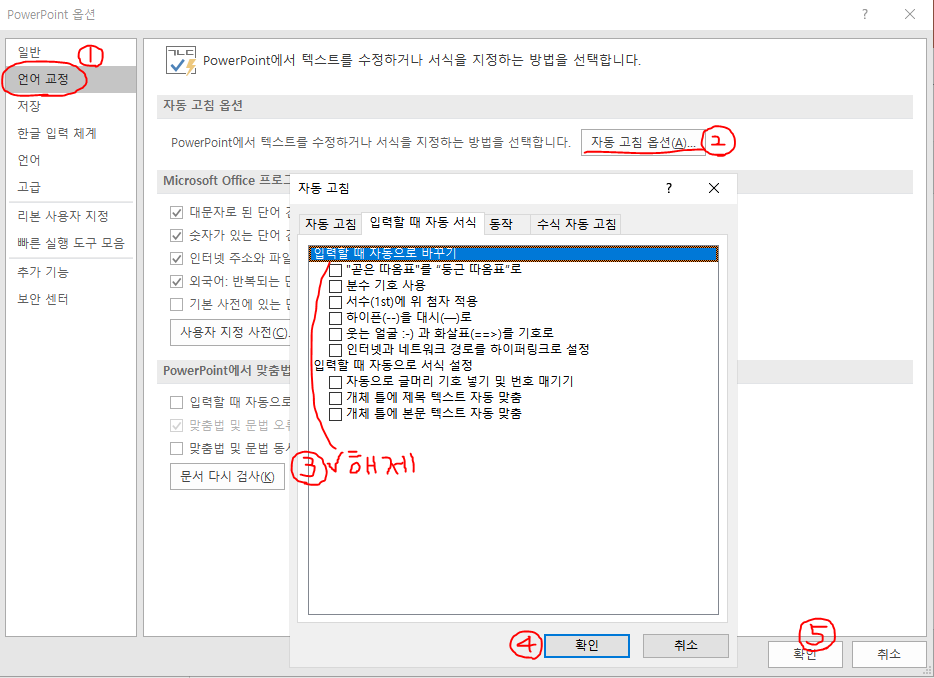The height and width of the screenshot is (678, 934).
Task: Close the 자동 고침 dialog
Action: pyautogui.click(x=714, y=188)
